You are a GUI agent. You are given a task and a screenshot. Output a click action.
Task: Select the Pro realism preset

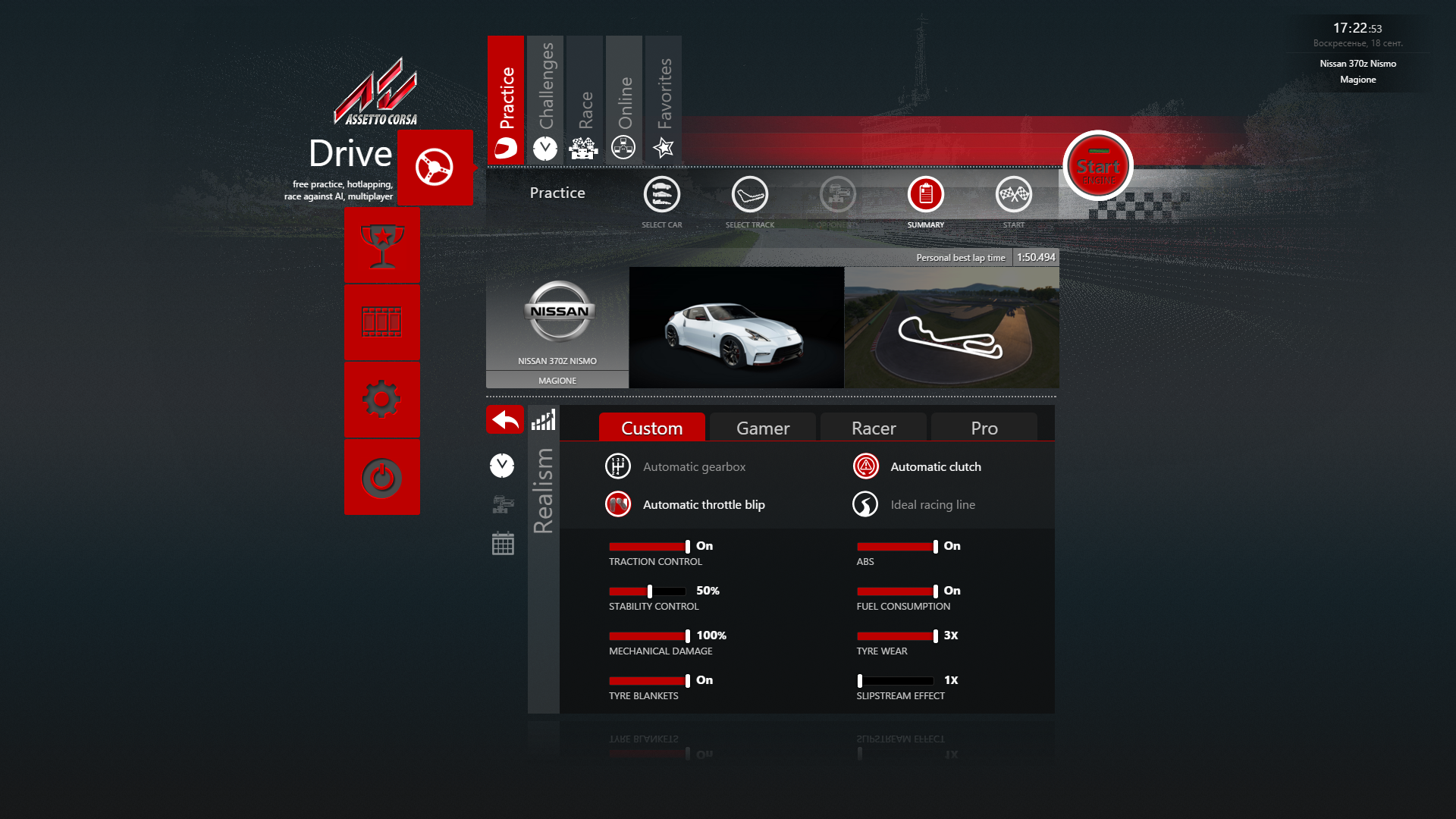point(984,428)
